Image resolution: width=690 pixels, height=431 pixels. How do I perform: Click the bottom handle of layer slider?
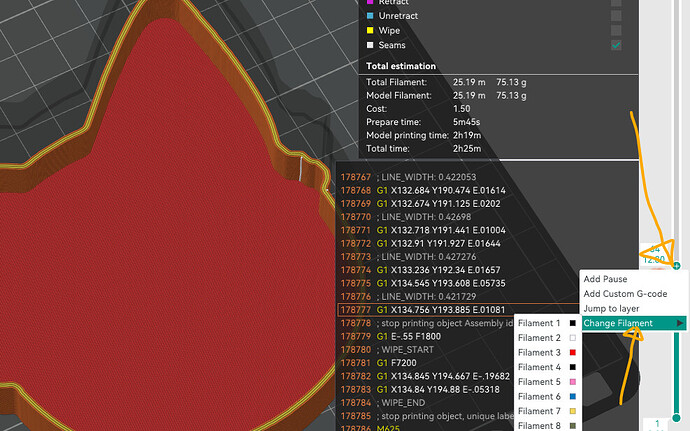tap(676, 417)
